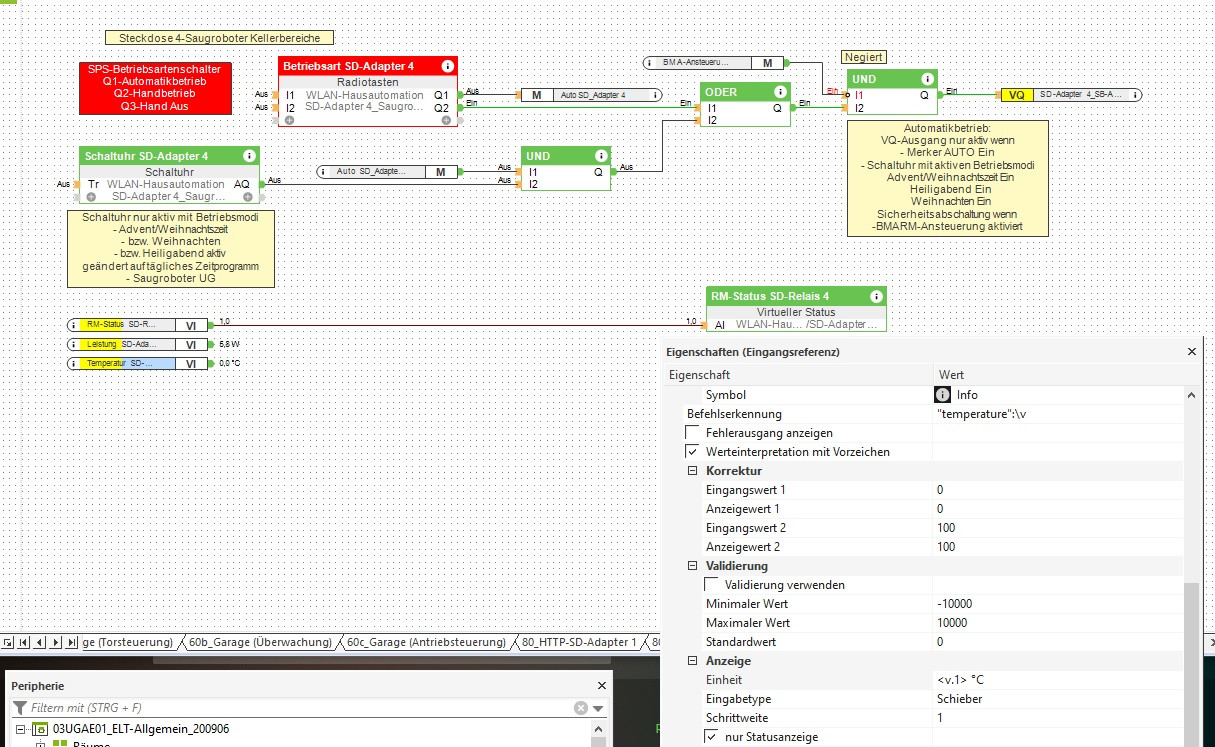The height and width of the screenshot is (747, 1215).
Task: Click plus icon at bottom-left of Betriebsart block
Action: (290, 120)
